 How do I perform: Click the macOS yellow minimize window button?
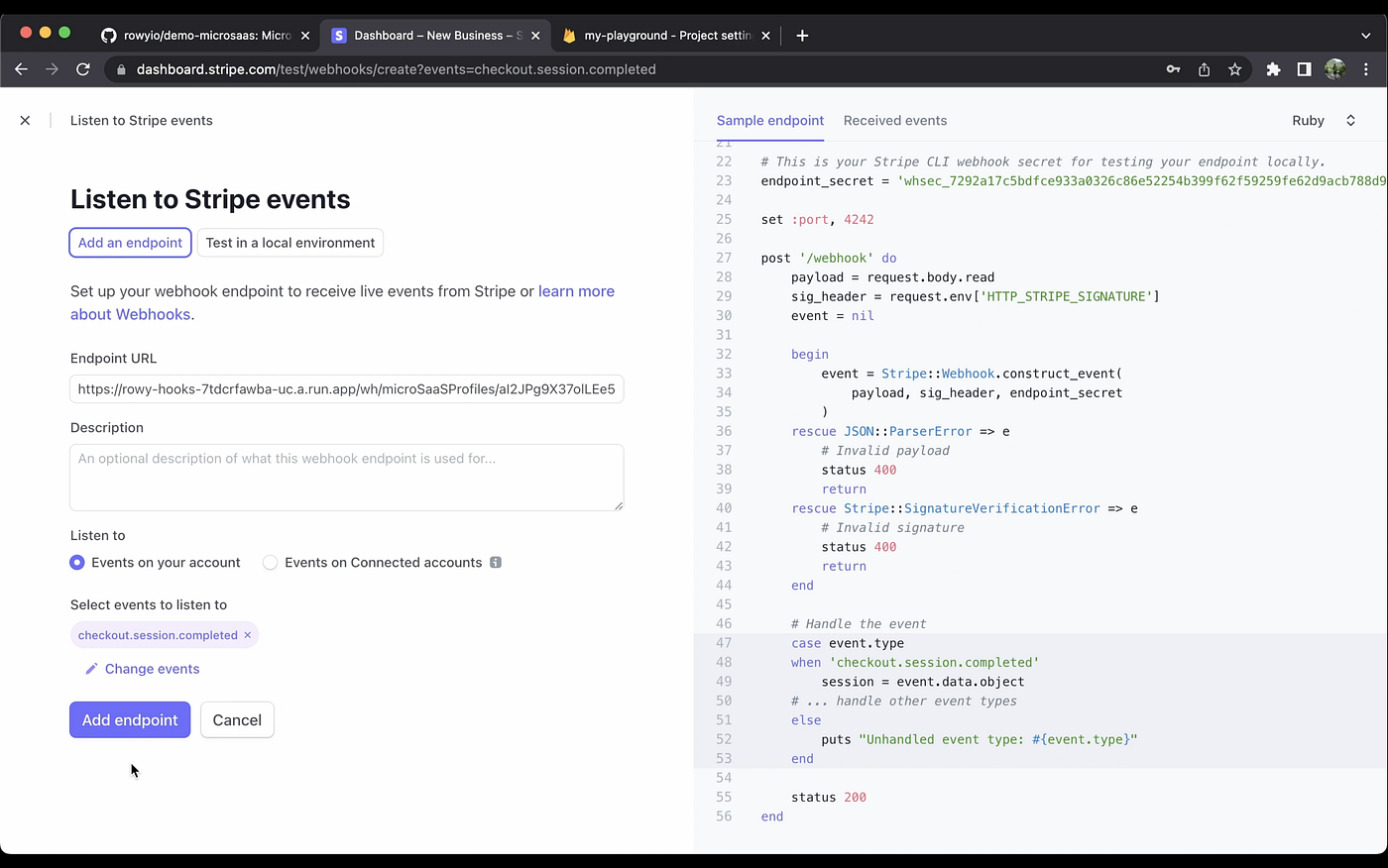click(x=45, y=33)
